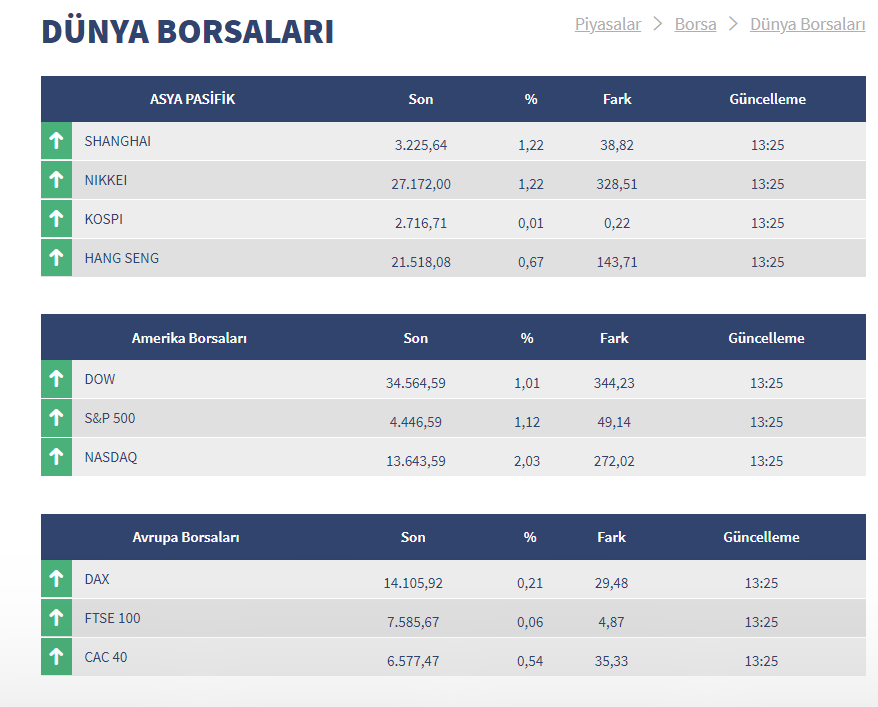Open the FTSE 100 index name
This screenshot has height=707, width=878.
[x=112, y=618]
